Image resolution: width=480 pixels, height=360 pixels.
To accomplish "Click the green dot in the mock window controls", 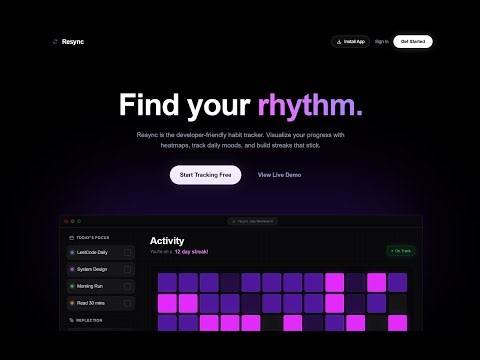I will 79,221.
